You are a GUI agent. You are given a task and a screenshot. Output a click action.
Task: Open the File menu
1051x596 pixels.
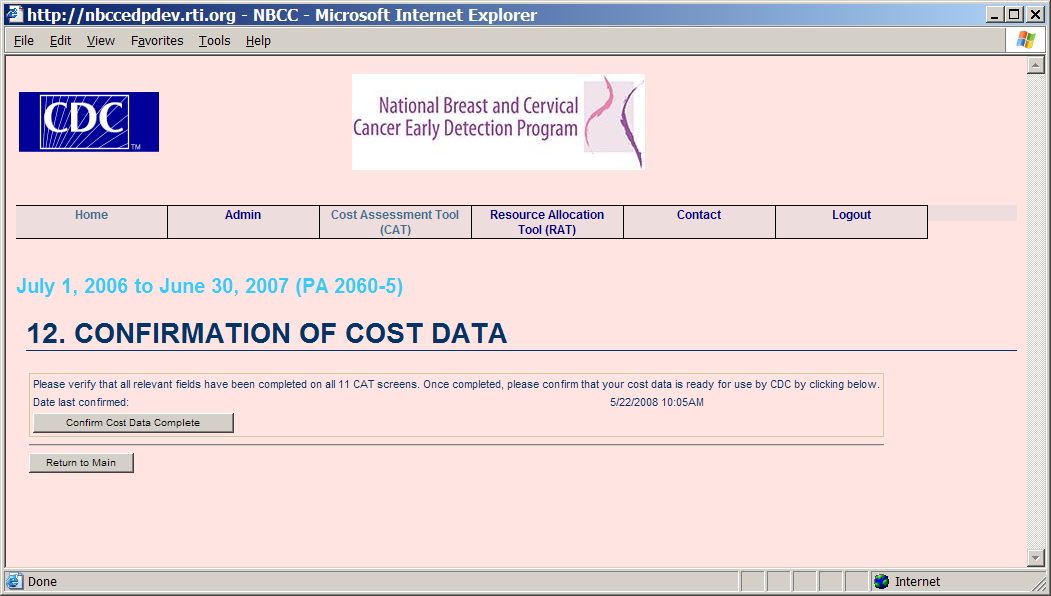click(23, 41)
